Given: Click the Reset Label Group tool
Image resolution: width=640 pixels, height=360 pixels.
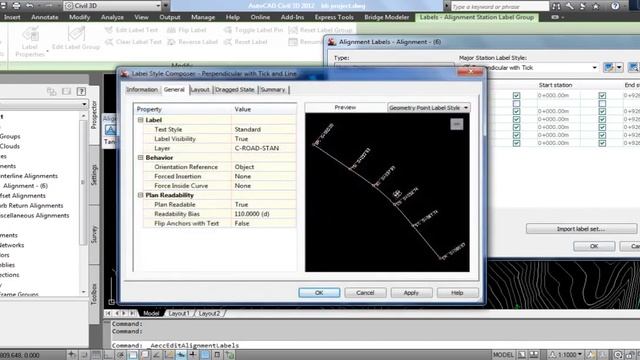Looking at the screenshot, I should coord(320,30).
